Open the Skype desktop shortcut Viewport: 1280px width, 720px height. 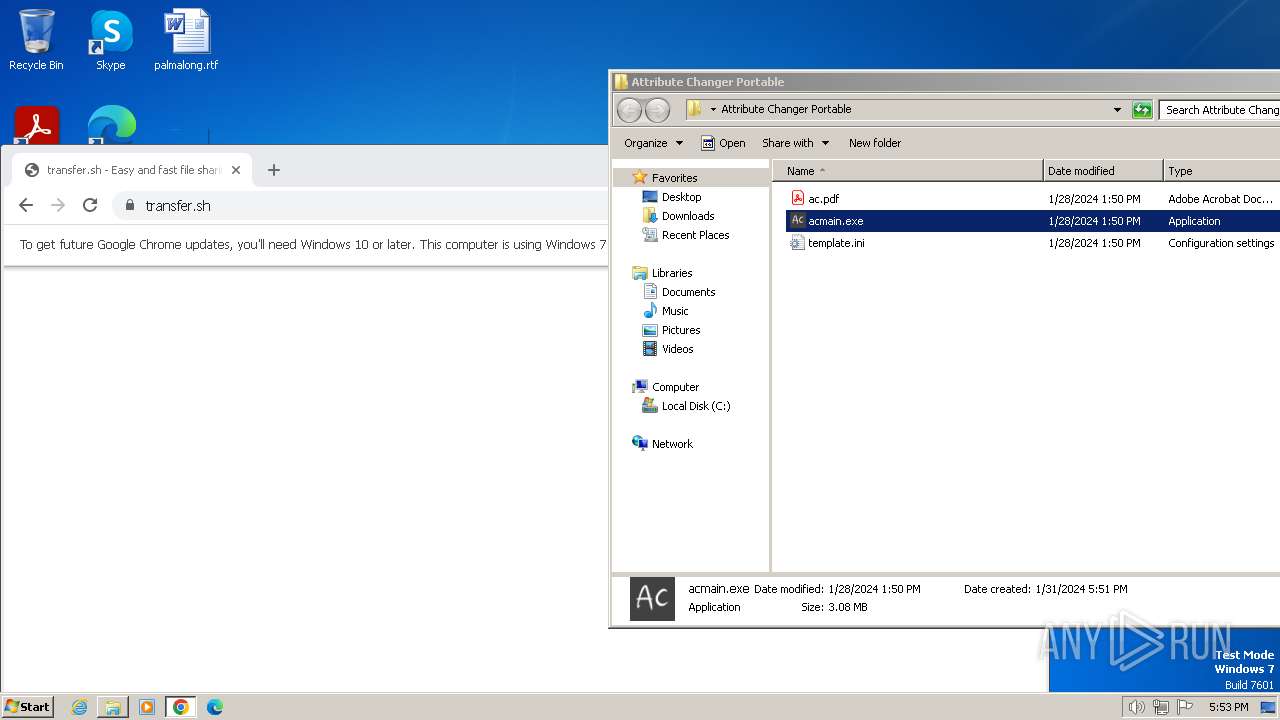click(x=110, y=40)
